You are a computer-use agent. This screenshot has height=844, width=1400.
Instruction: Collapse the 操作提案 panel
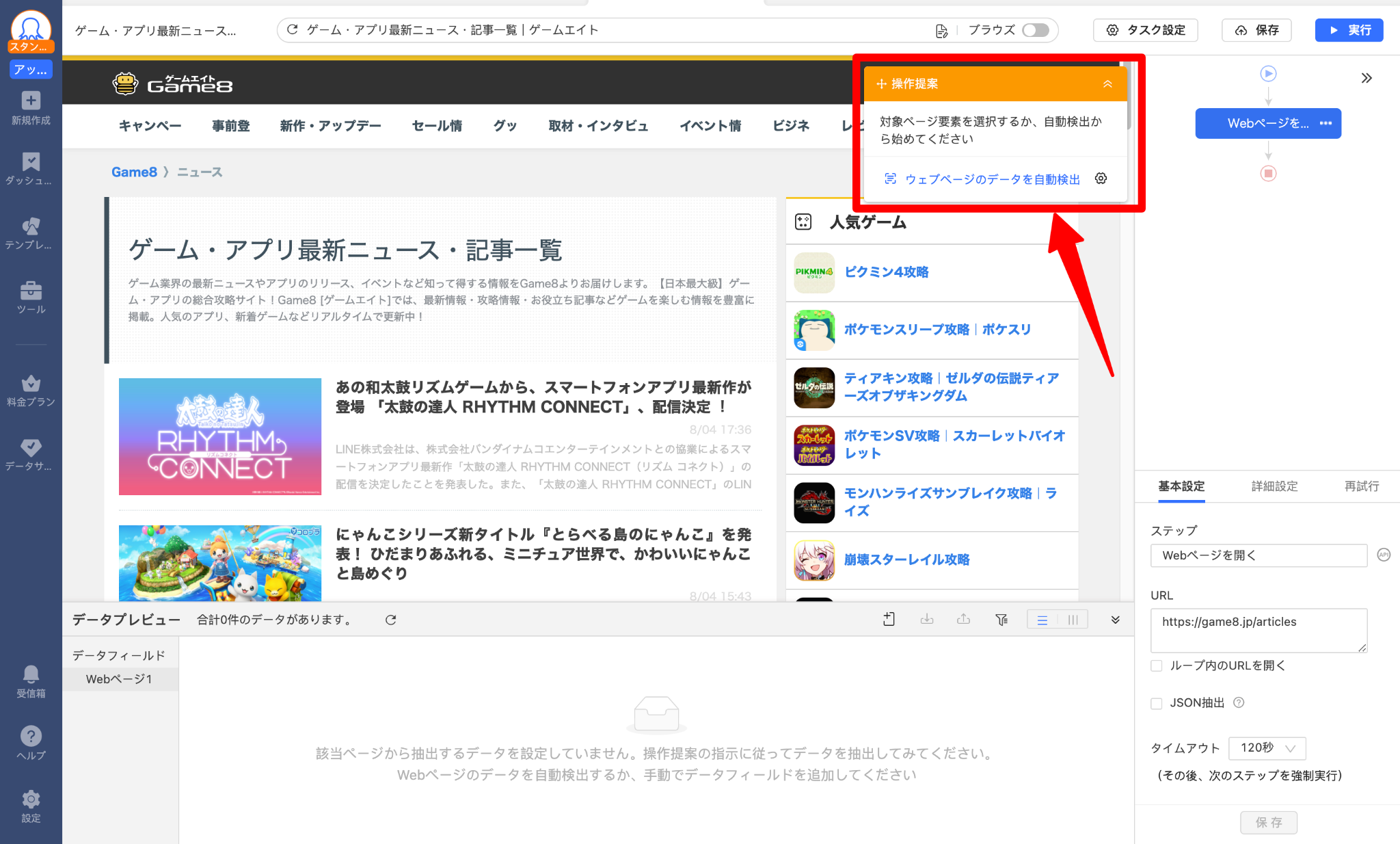pyautogui.click(x=1107, y=83)
